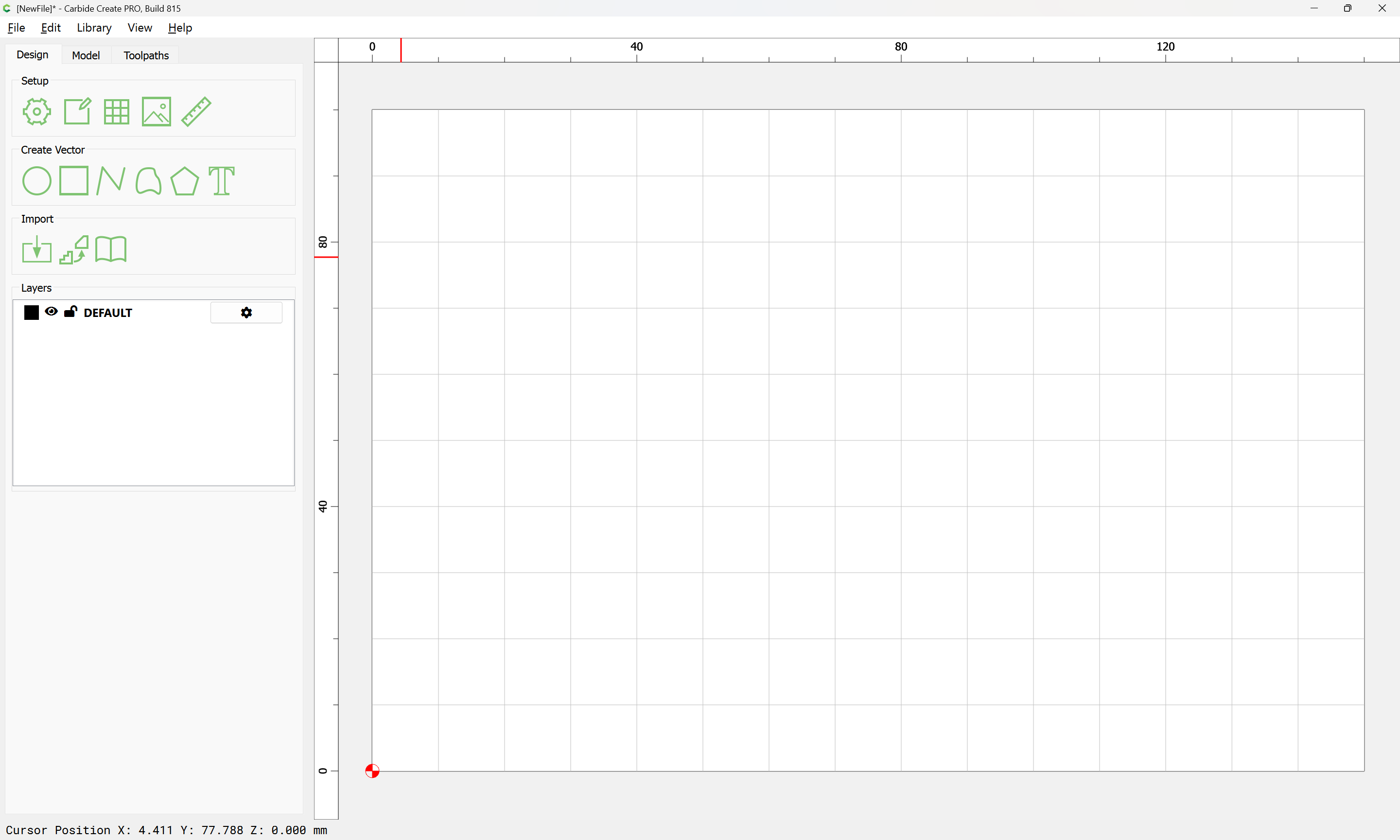Open the Edit menu

pyautogui.click(x=51, y=28)
